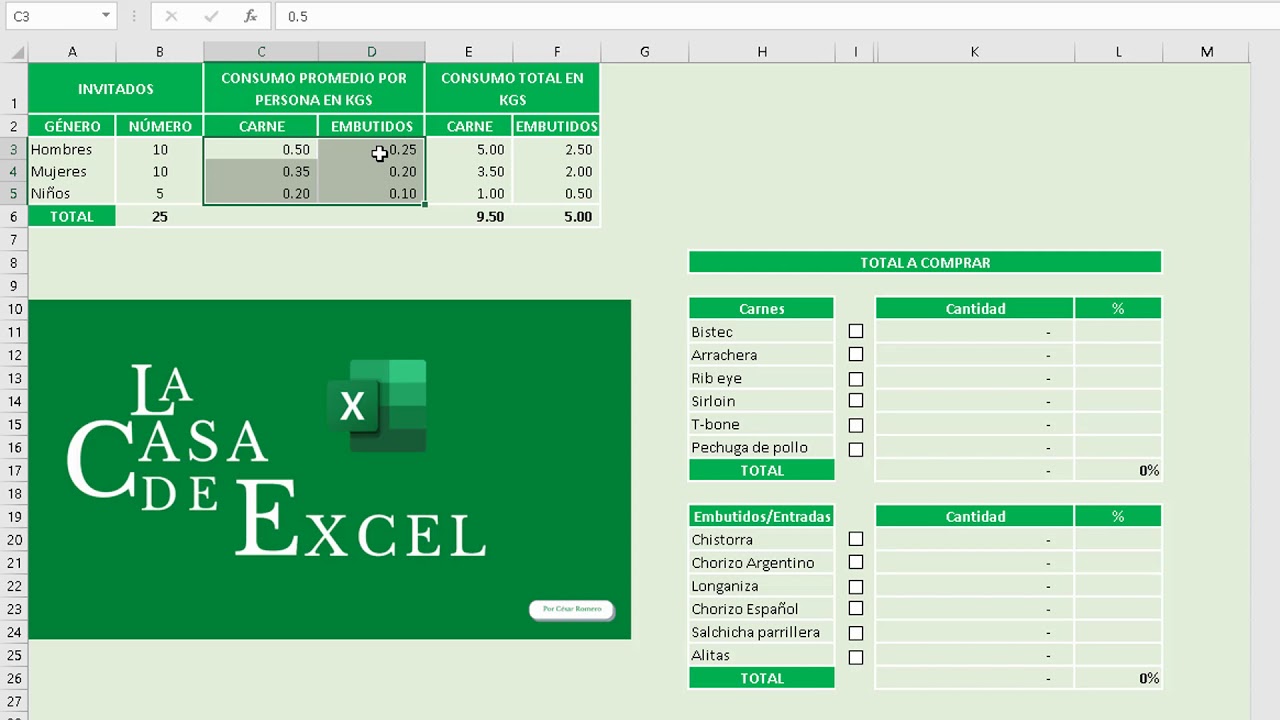Click the Niños consumption cell 0.10
This screenshot has width=1280, height=720.
coord(371,193)
